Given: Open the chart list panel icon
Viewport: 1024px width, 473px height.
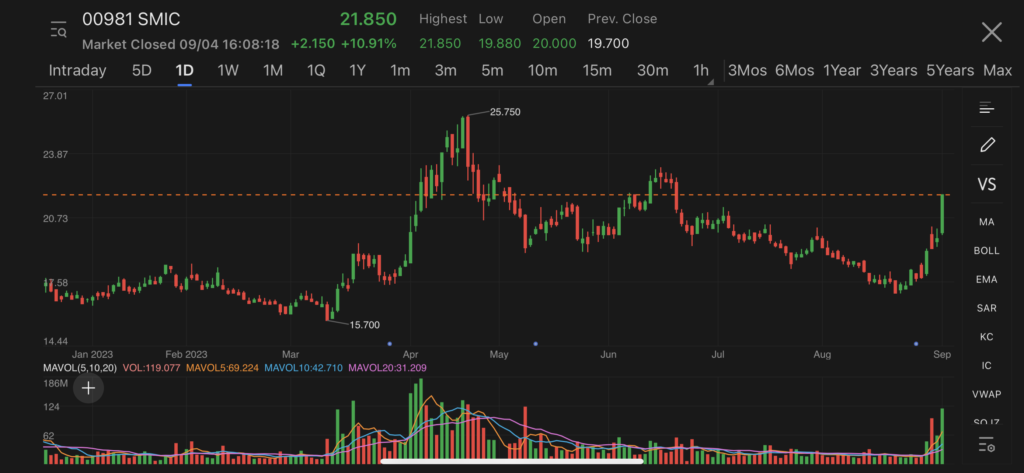Looking at the screenshot, I should 986,108.
